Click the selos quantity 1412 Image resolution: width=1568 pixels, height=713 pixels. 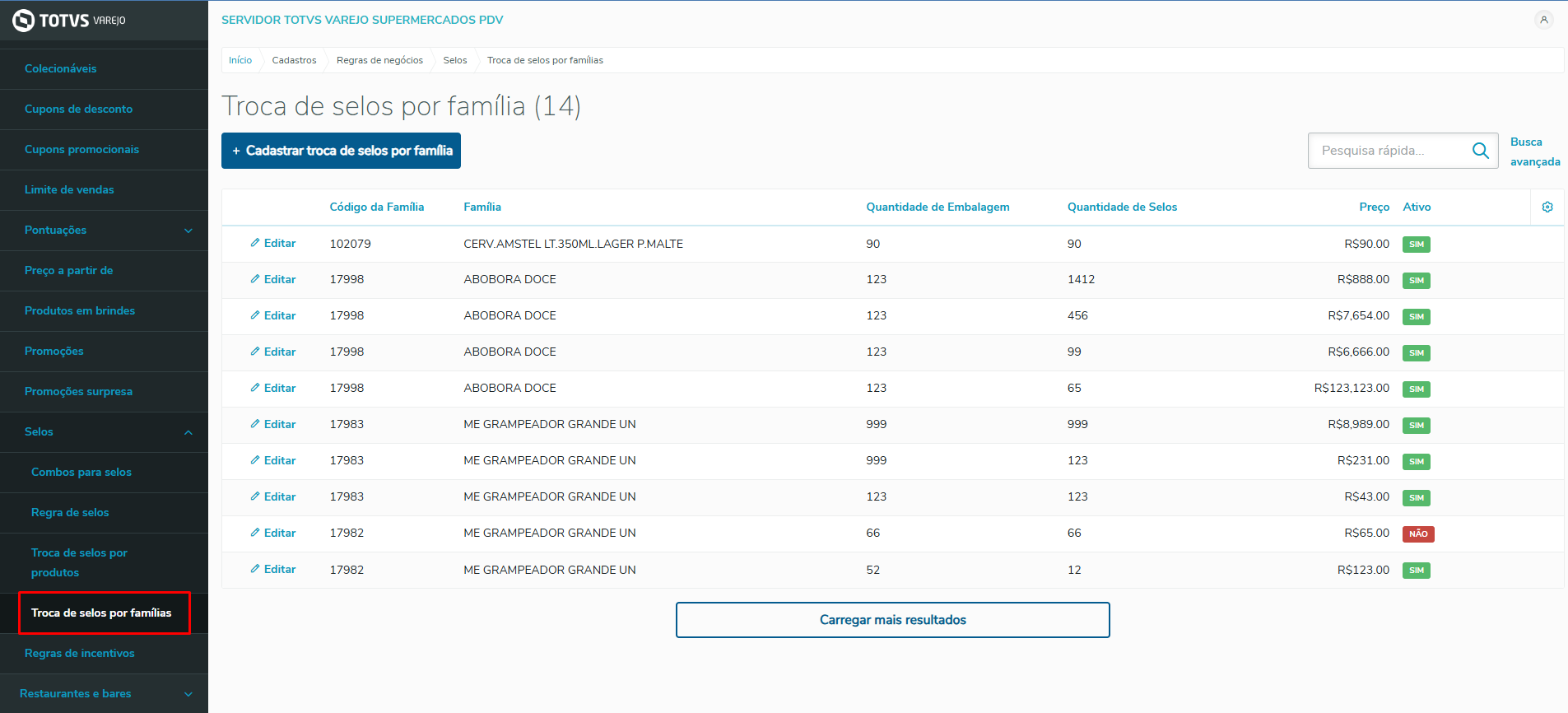tap(1082, 280)
